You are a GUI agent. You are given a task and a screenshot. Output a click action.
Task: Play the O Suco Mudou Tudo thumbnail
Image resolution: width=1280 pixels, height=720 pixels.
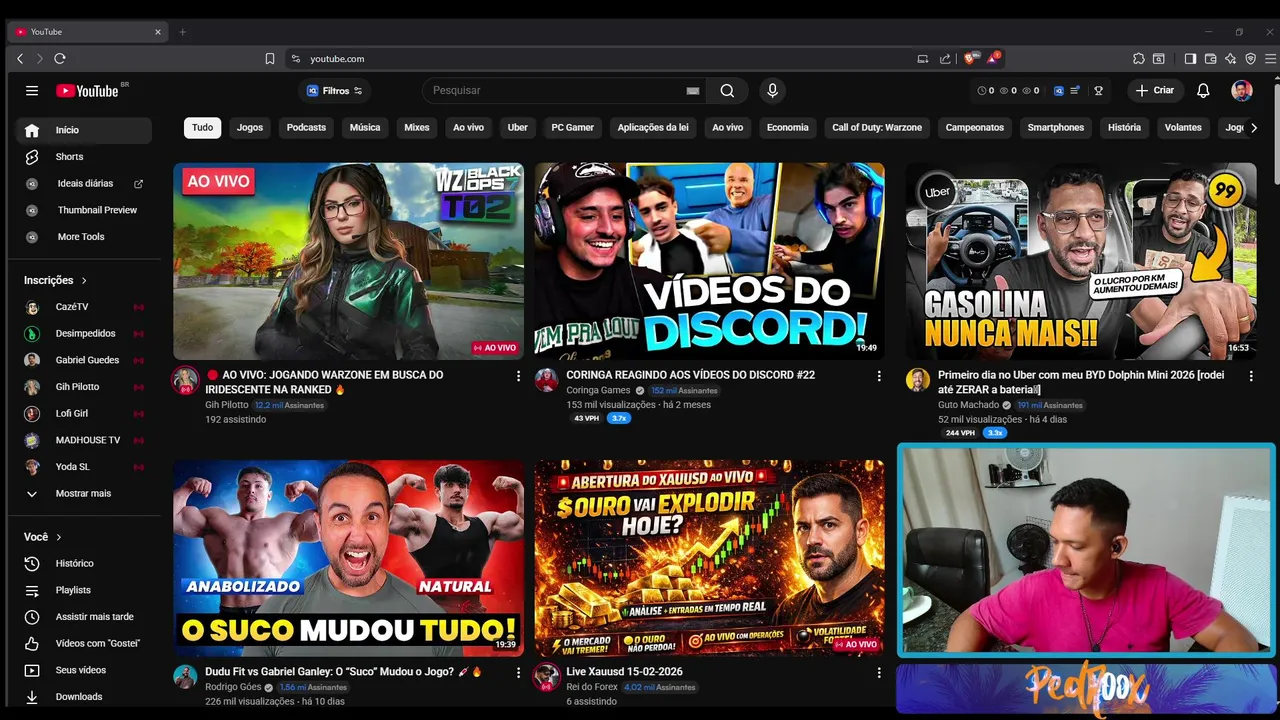pyautogui.click(x=348, y=558)
